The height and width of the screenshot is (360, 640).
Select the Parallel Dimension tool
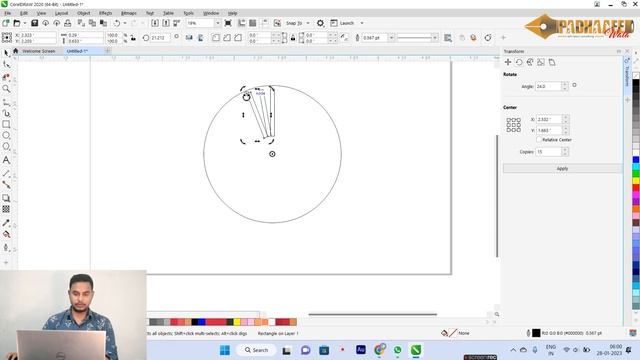pos(6,173)
